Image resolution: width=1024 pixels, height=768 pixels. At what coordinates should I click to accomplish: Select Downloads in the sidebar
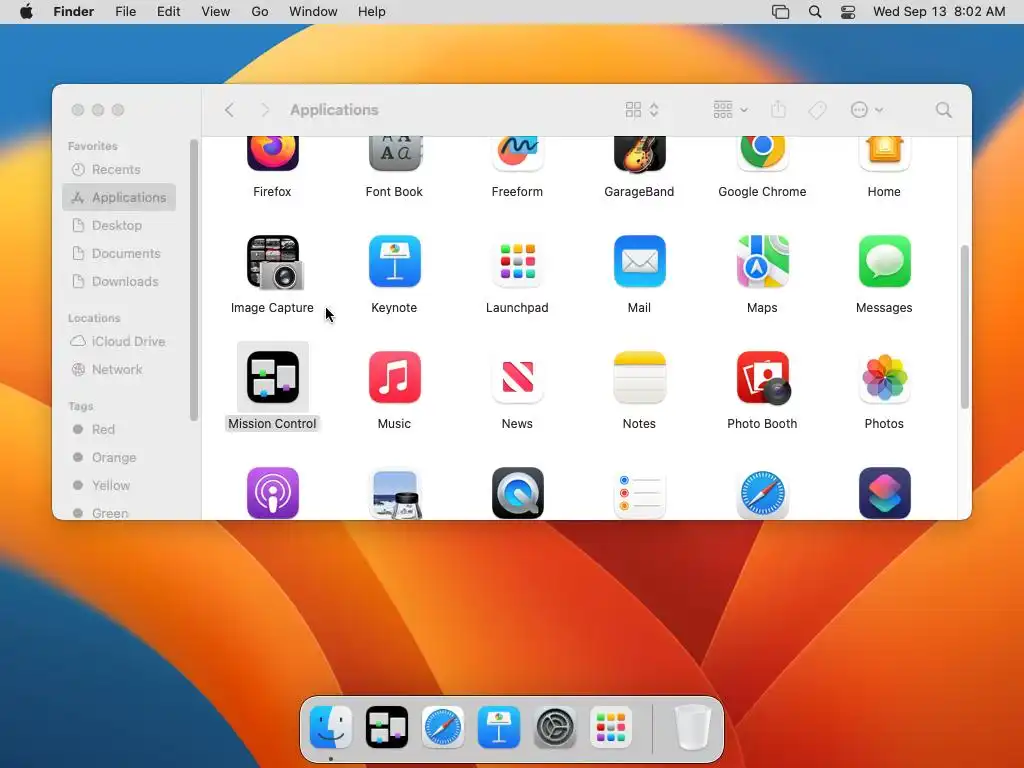[119, 281]
